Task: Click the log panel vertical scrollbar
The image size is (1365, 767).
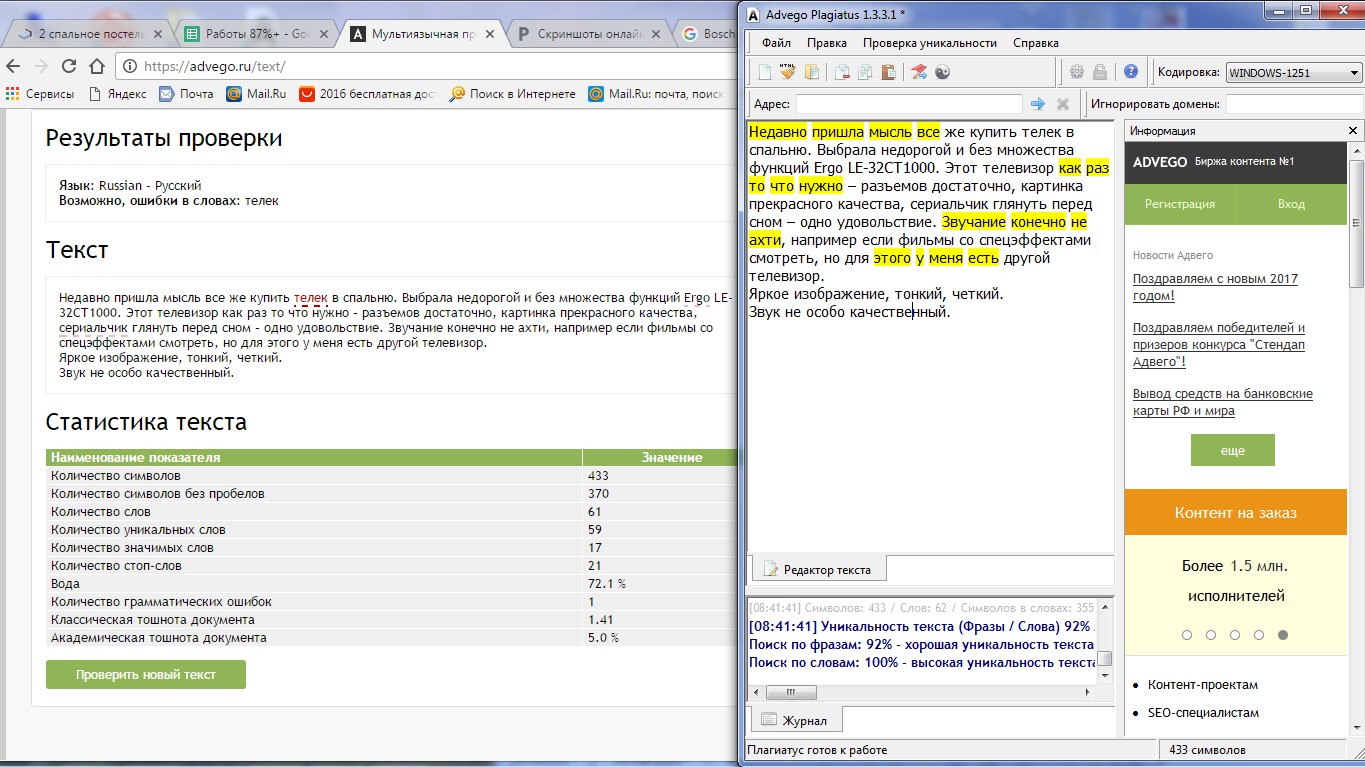Action: (x=1105, y=640)
